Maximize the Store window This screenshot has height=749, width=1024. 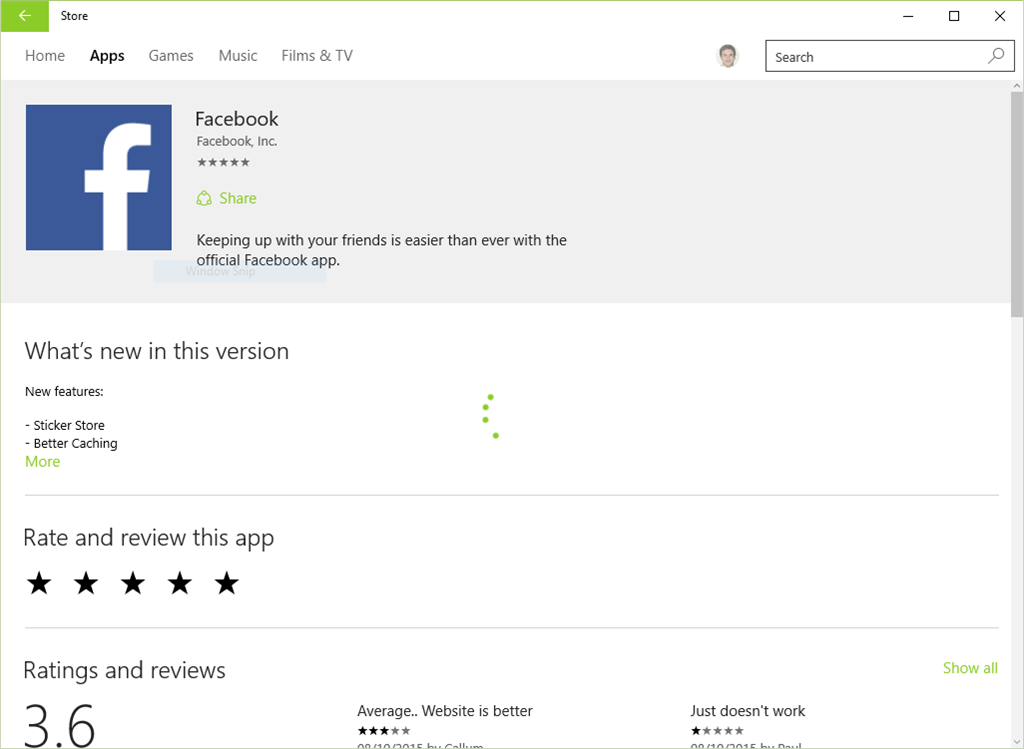click(953, 16)
